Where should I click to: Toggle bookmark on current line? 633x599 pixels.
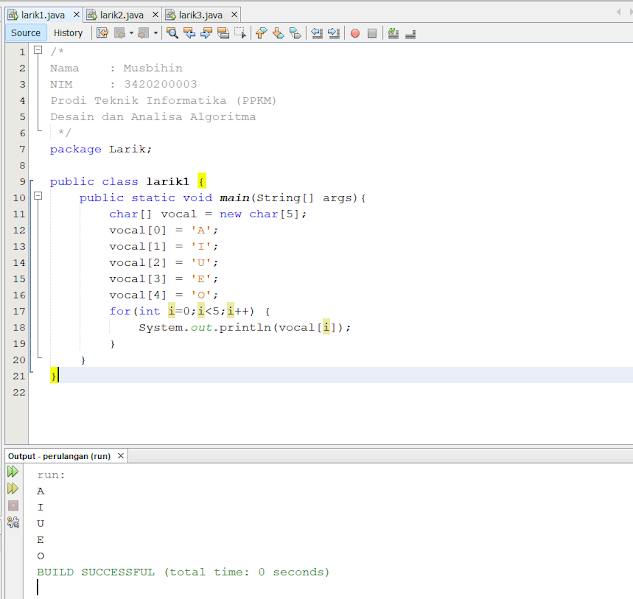[295, 33]
